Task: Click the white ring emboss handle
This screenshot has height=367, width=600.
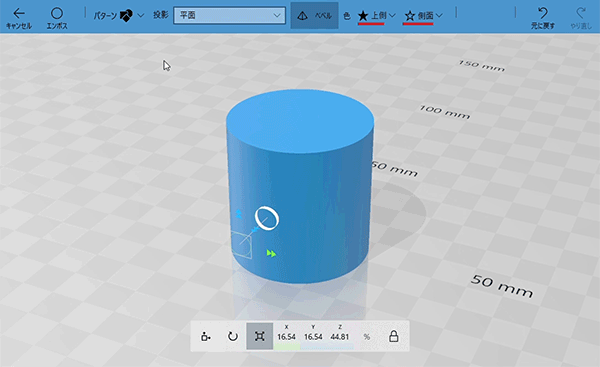Action: [267, 218]
